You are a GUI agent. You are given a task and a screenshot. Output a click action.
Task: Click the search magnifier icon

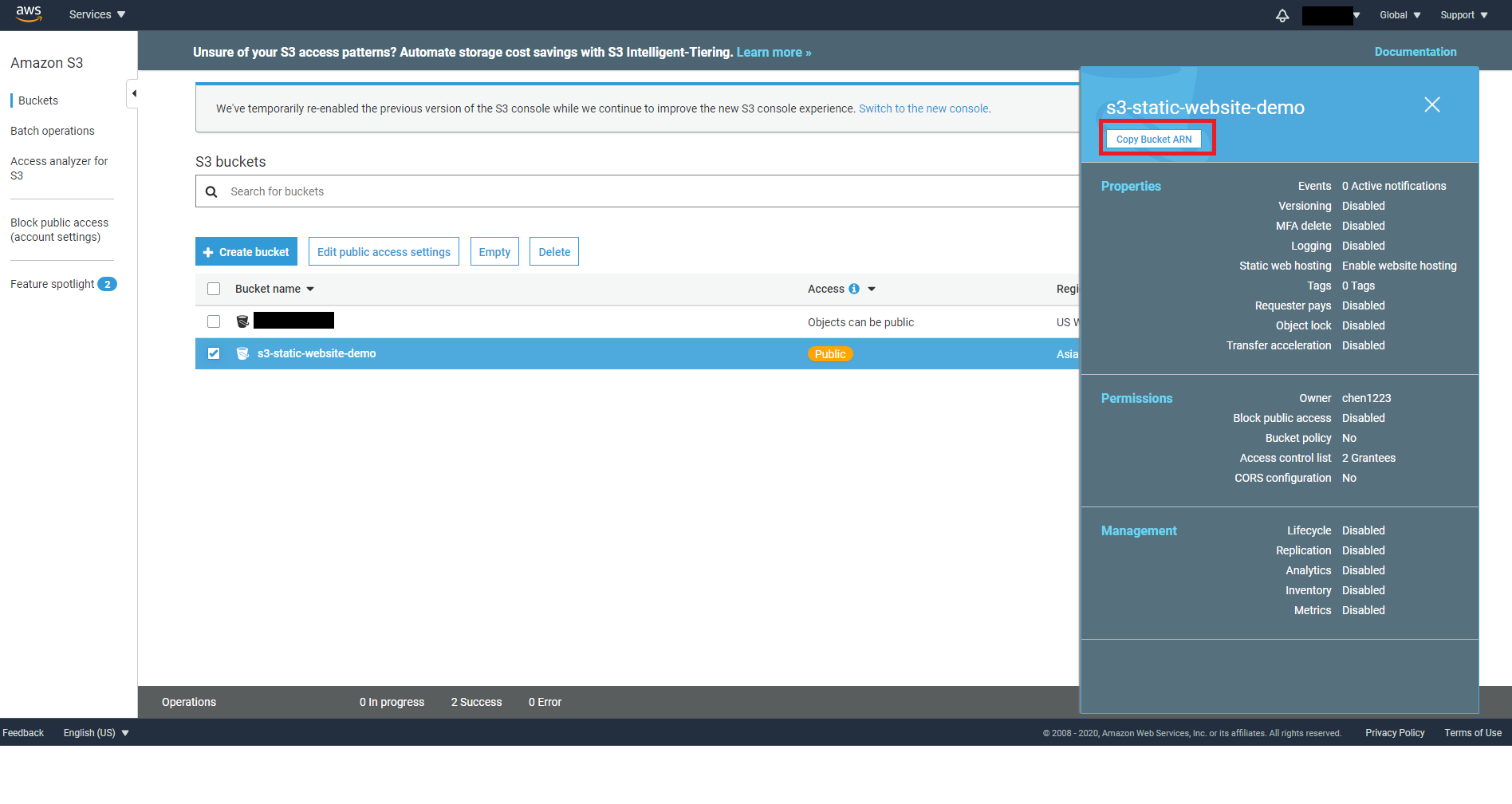click(x=211, y=191)
